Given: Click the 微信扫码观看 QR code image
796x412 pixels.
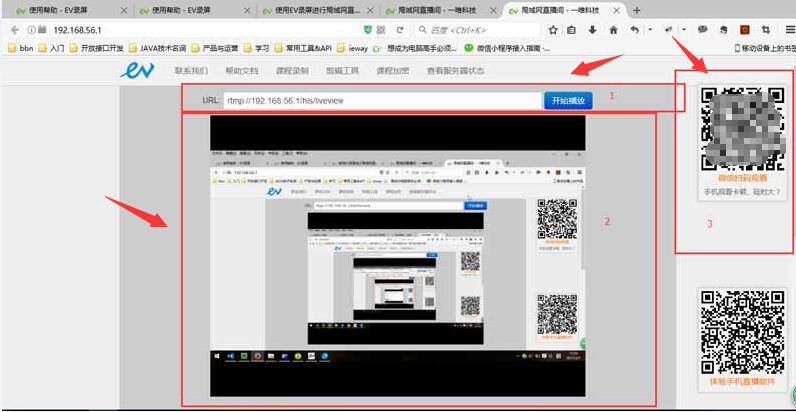Looking at the screenshot, I should [x=742, y=129].
